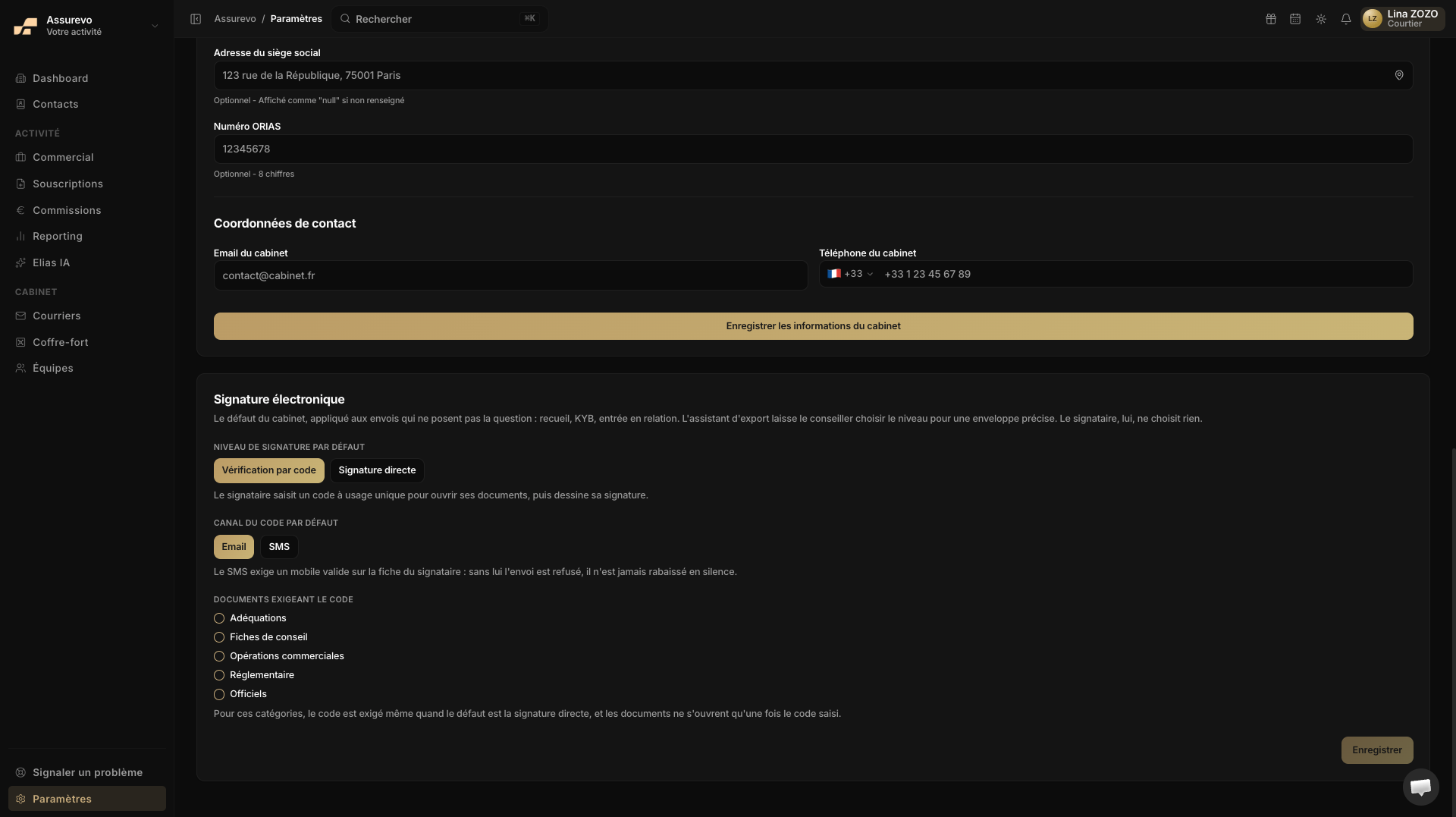The image size is (1456, 817).
Task: Check the Adéquations document option
Action: pyautogui.click(x=219, y=619)
